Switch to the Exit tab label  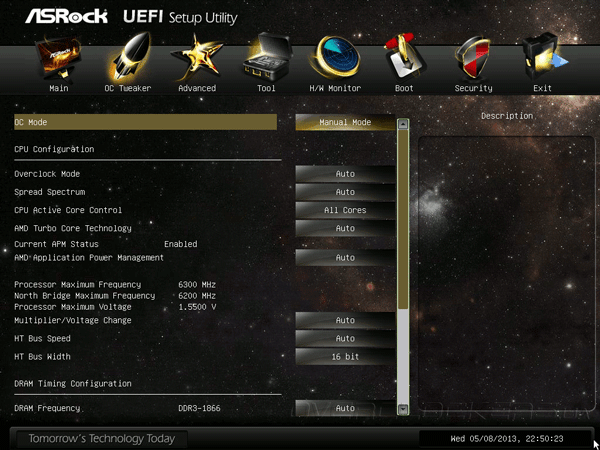tap(543, 88)
